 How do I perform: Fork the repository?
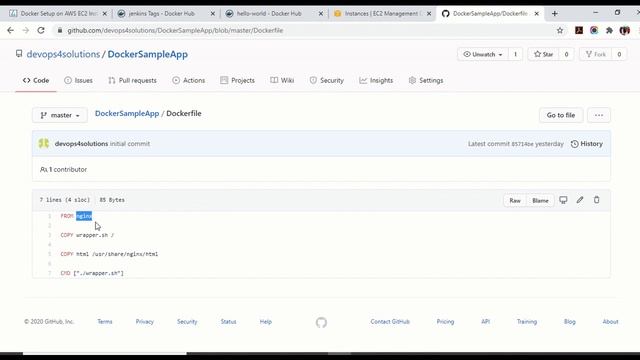pos(596,54)
